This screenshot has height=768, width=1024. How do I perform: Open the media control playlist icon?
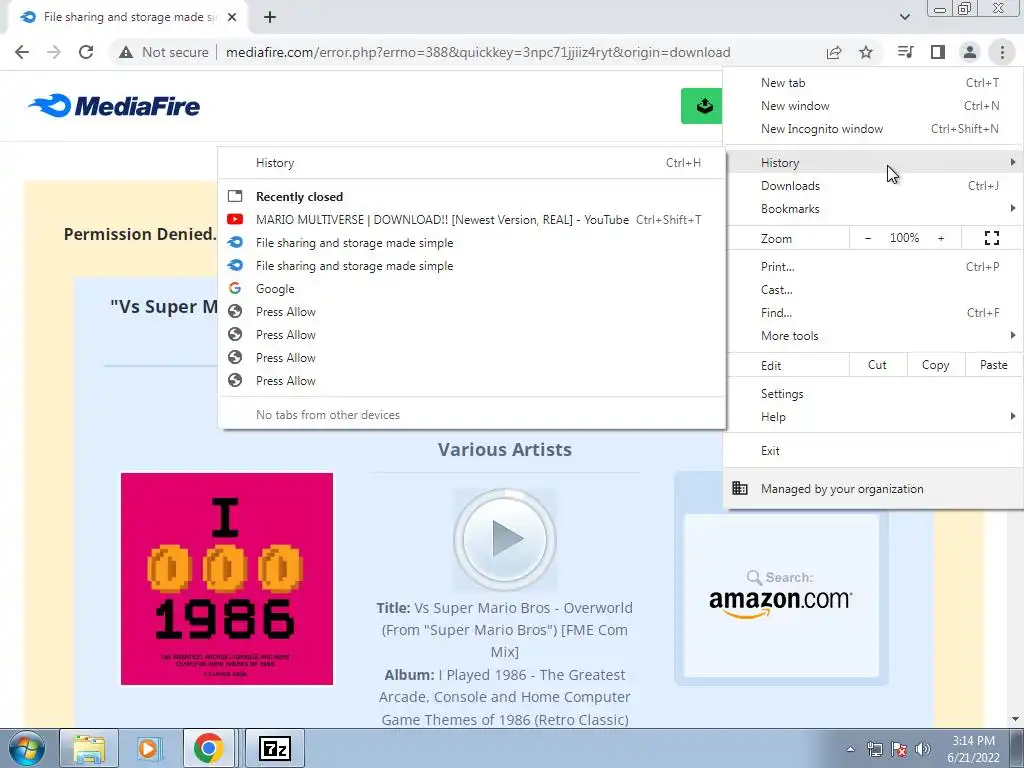pos(906,52)
